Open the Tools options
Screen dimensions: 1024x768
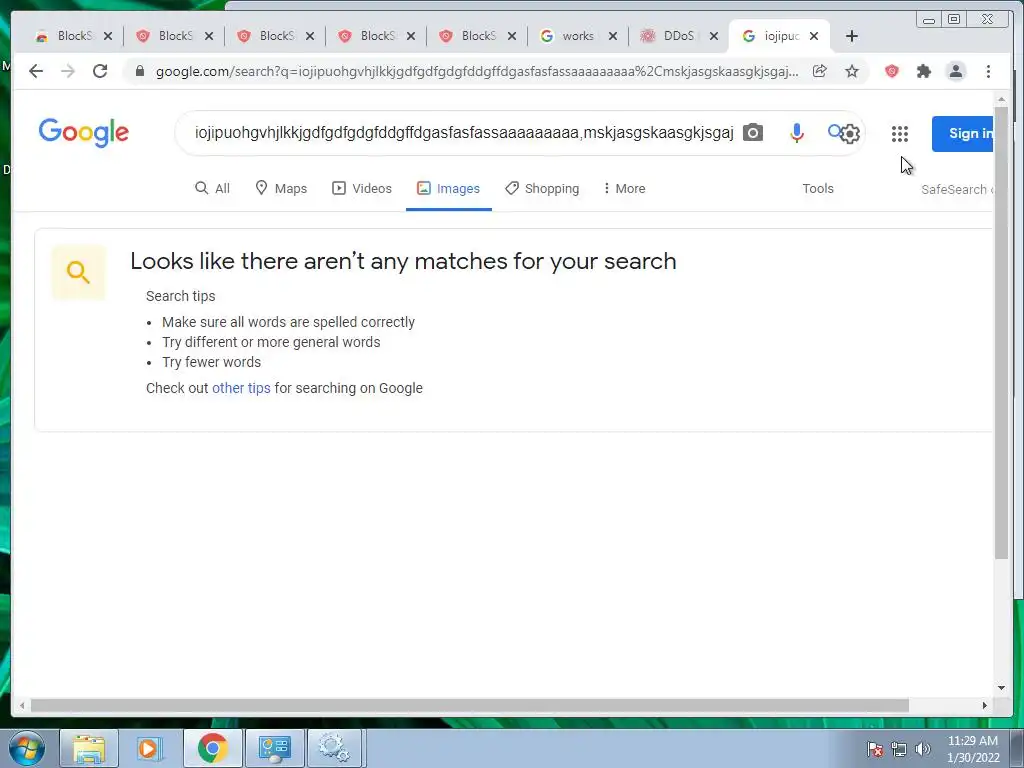(818, 189)
